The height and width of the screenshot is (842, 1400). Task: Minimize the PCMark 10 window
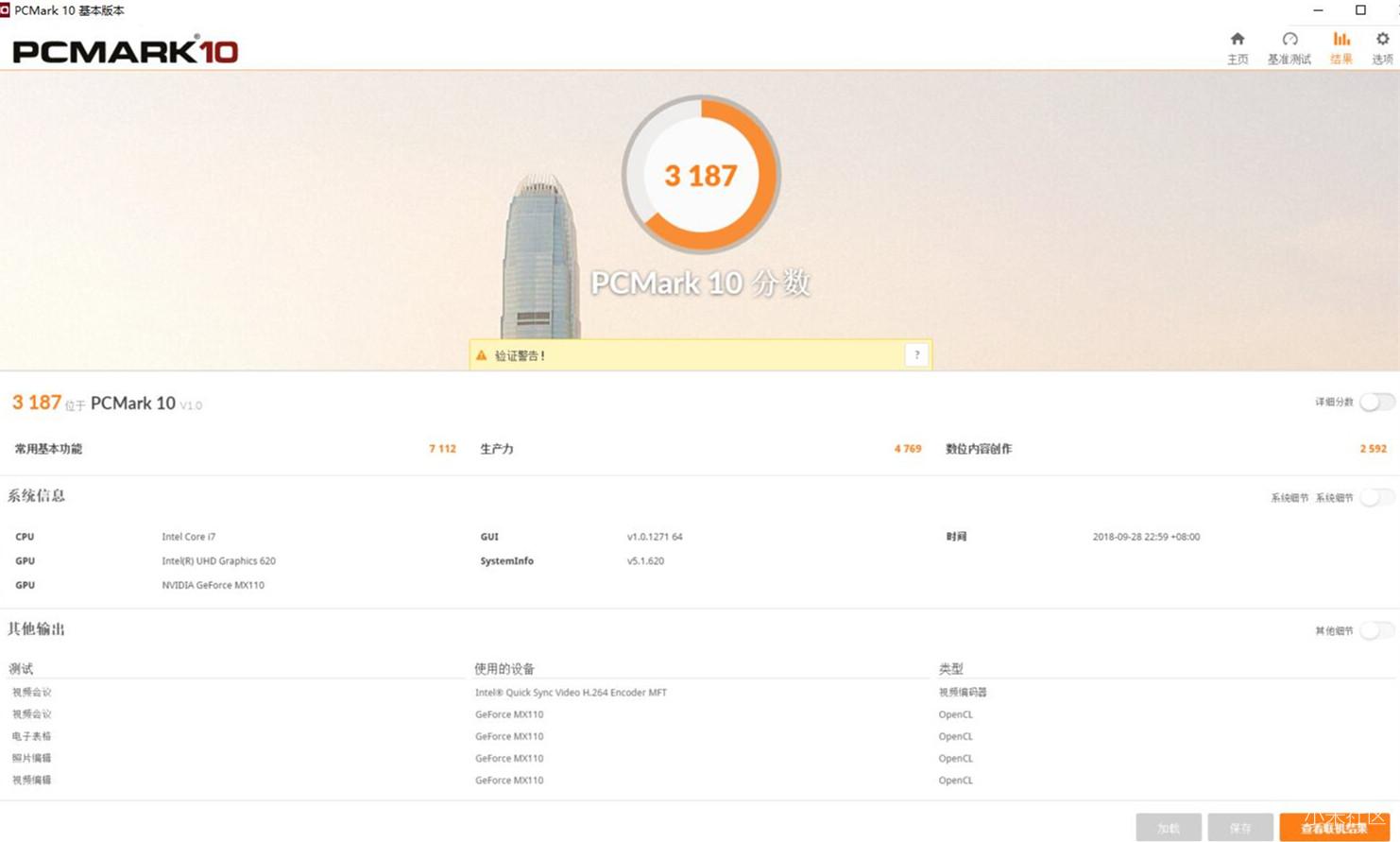tap(1318, 10)
